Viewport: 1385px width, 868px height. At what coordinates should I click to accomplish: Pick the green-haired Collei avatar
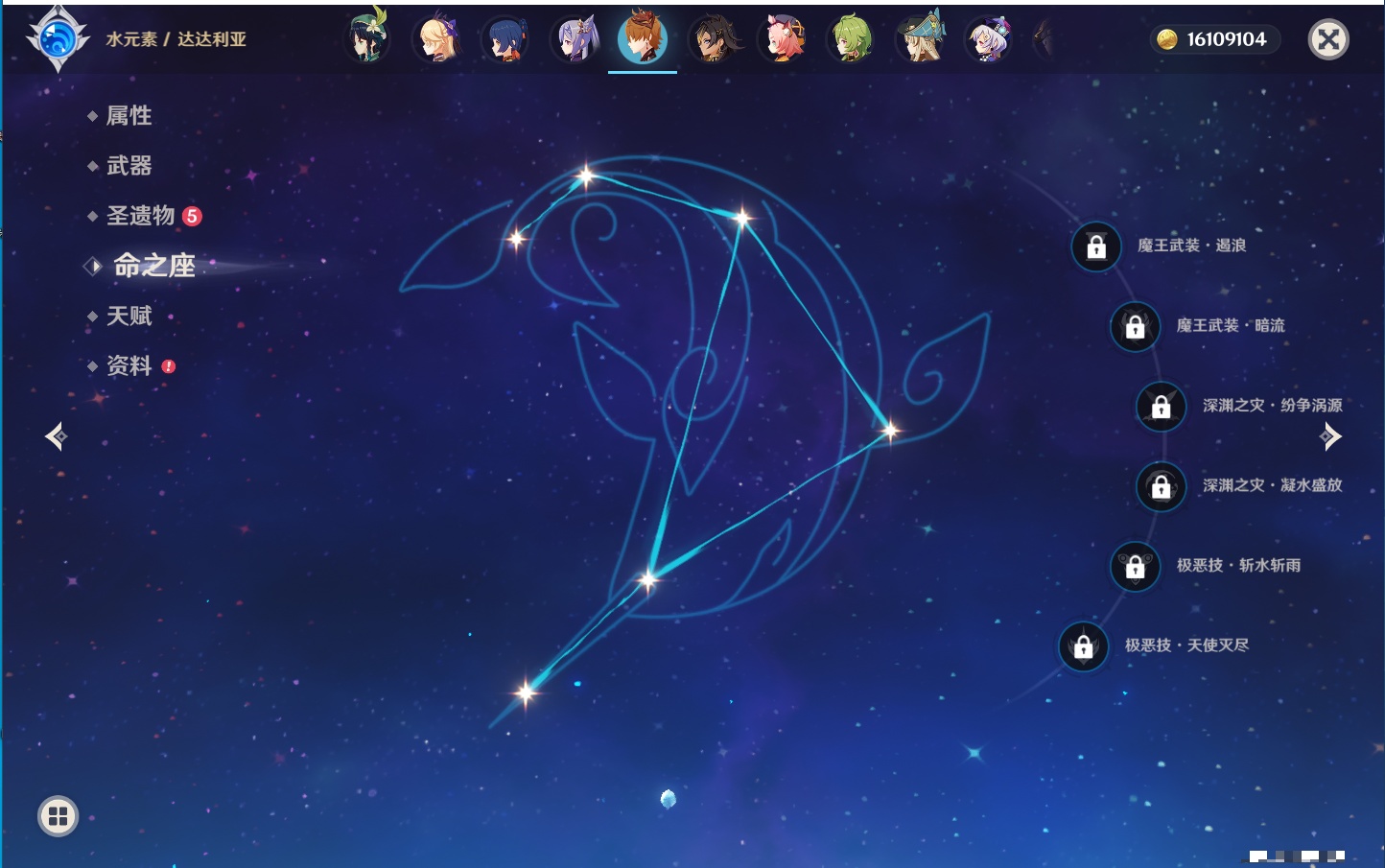tap(851, 39)
